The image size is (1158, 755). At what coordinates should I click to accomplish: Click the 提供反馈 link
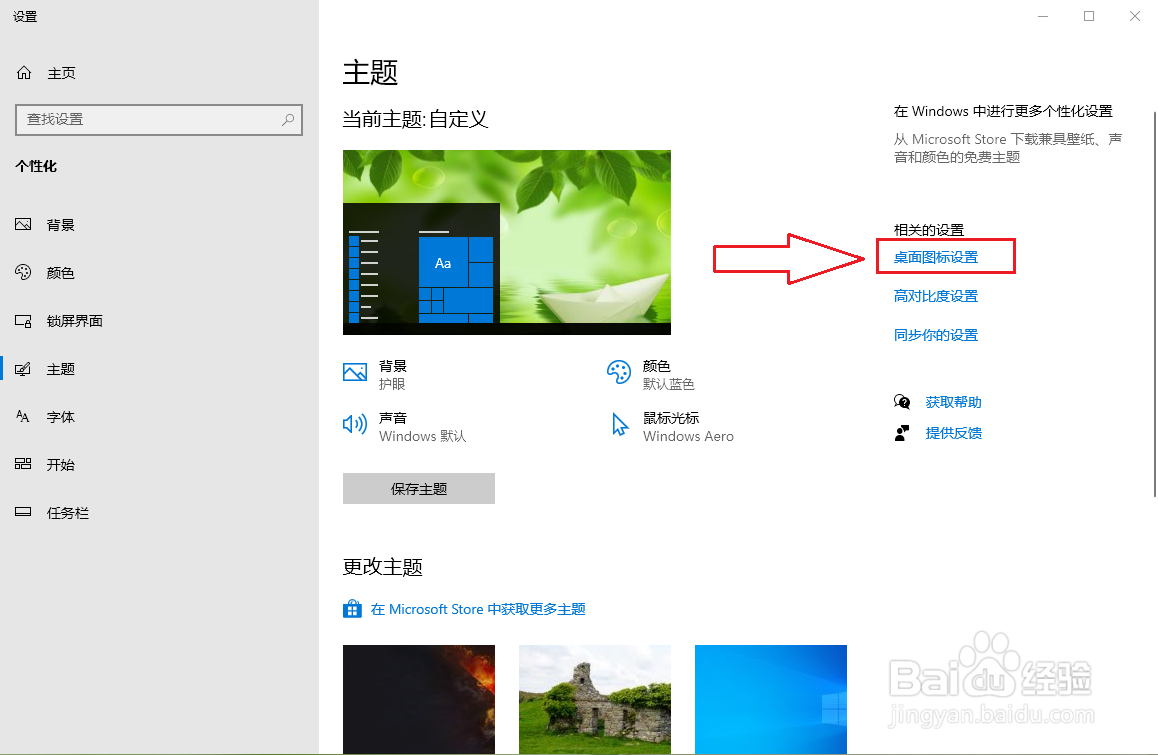pos(953,433)
